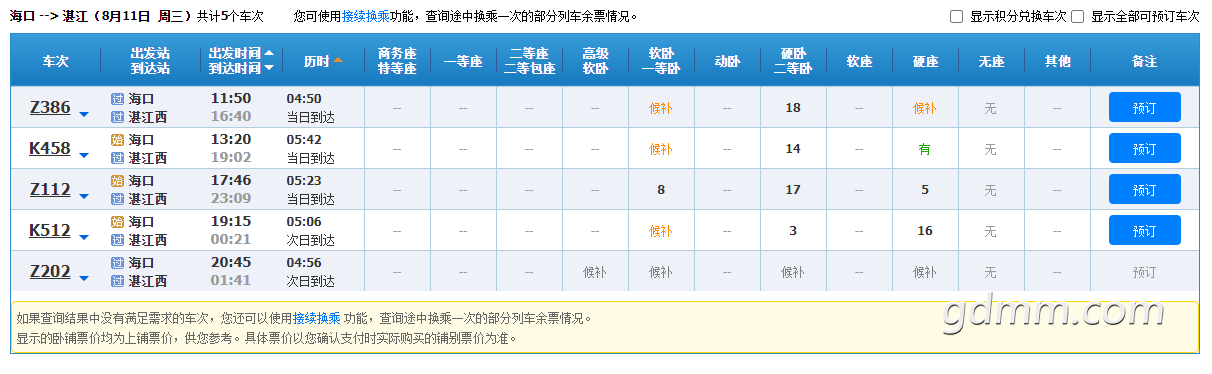Viewport: 1212px width, 374px height.
Task: Open train number K512 link
Action: 50,230
